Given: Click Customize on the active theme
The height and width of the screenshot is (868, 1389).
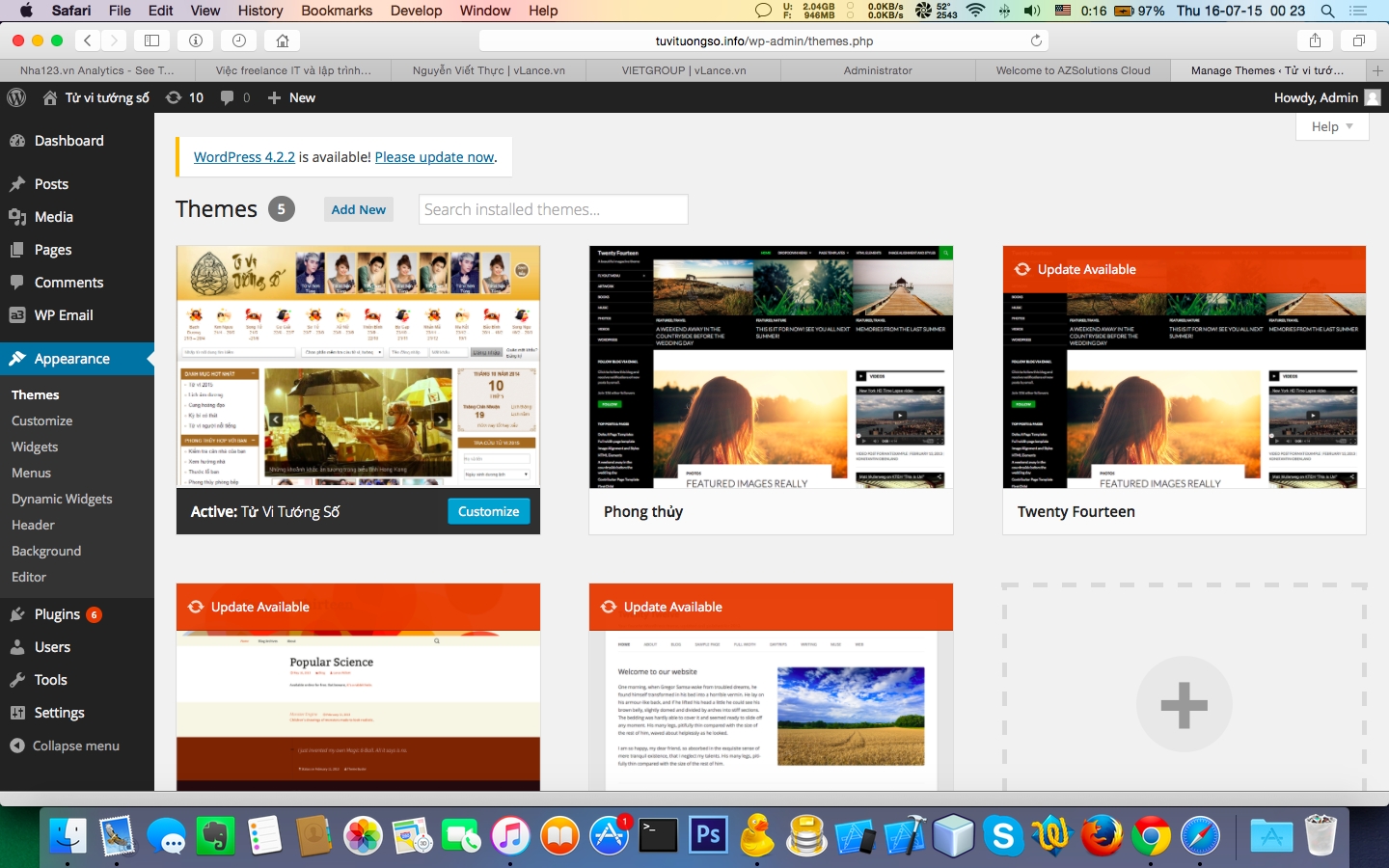Looking at the screenshot, I should point(489,511).
